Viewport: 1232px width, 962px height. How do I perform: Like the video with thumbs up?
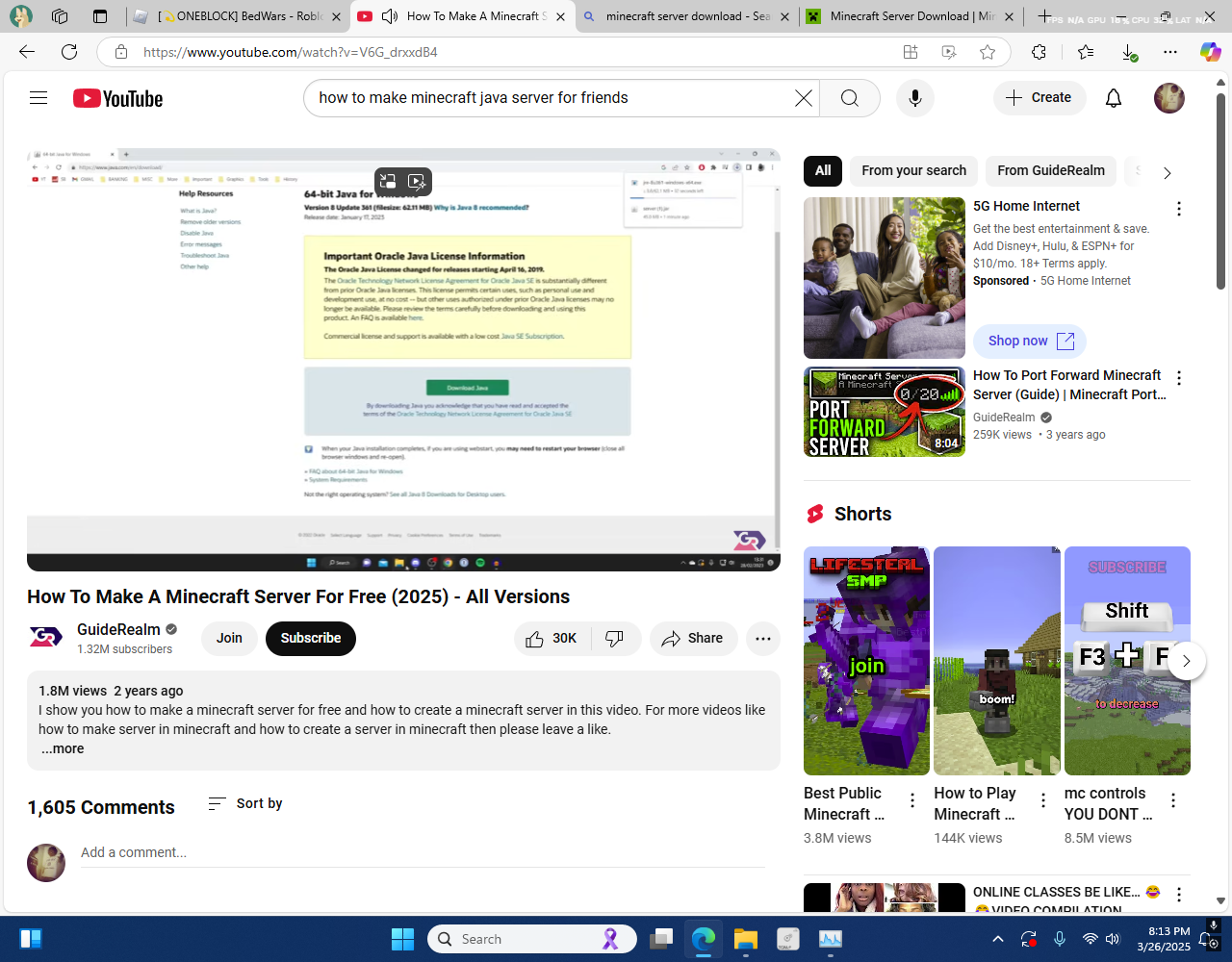pos(551,638)
